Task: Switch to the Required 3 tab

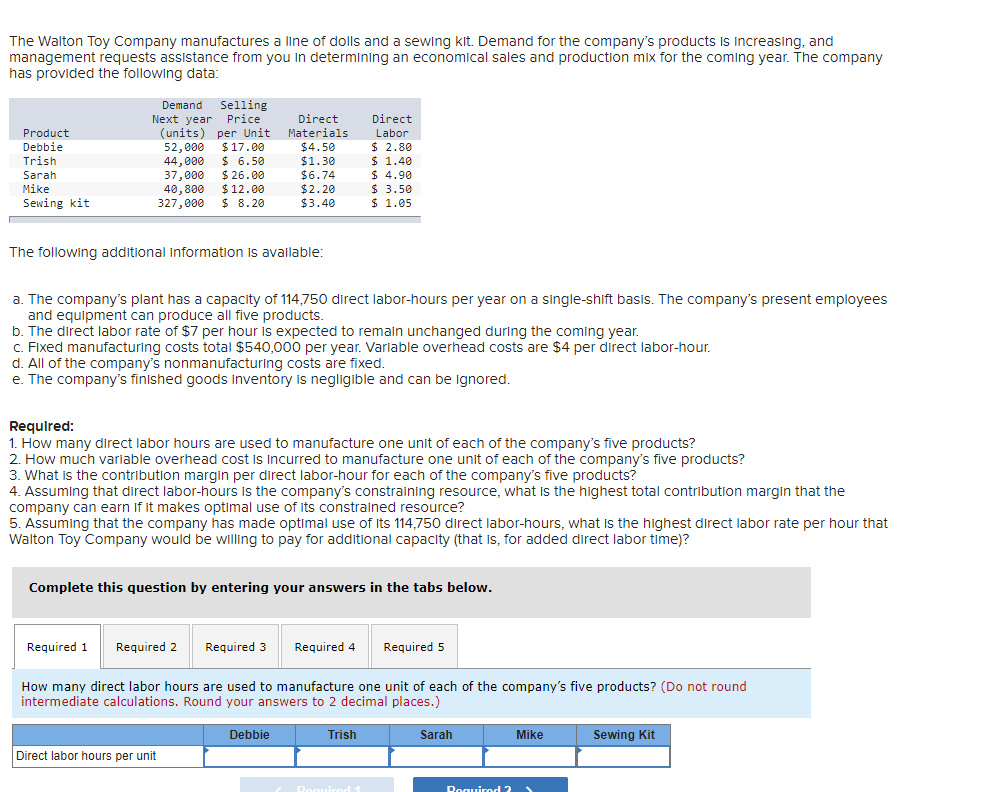Action: (235, 647)
